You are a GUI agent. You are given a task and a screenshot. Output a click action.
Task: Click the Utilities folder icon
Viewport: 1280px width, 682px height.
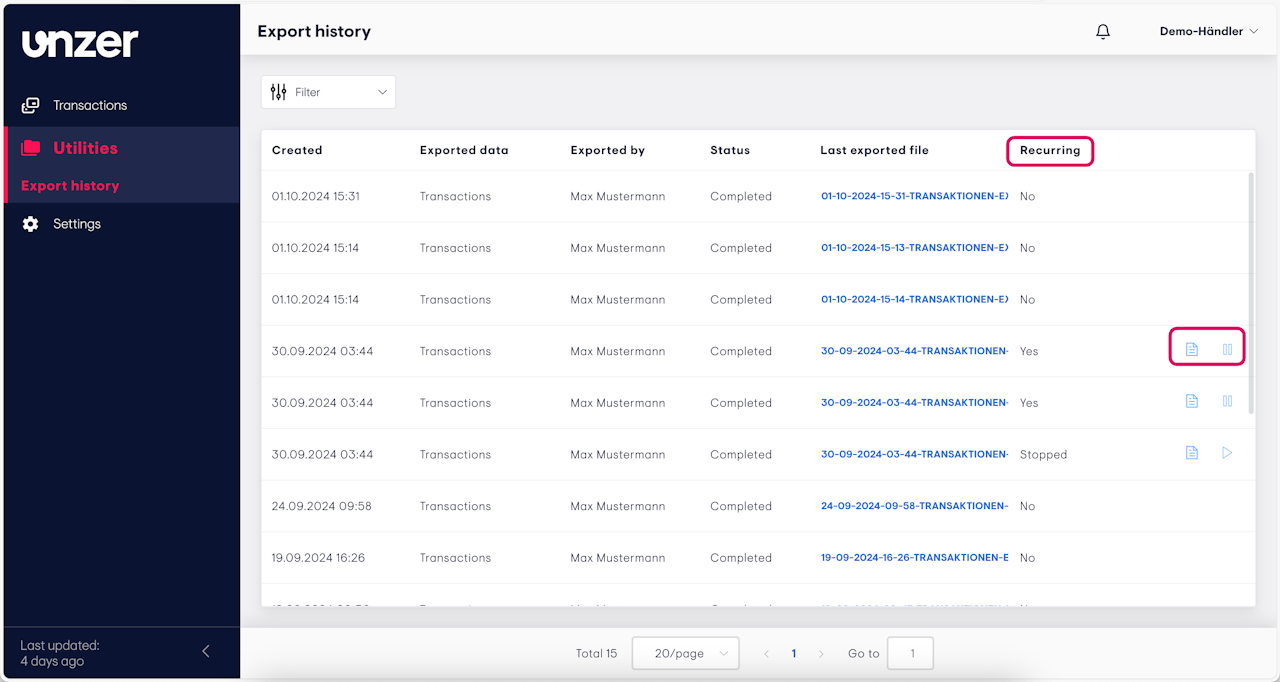click(x=31, y=148)
